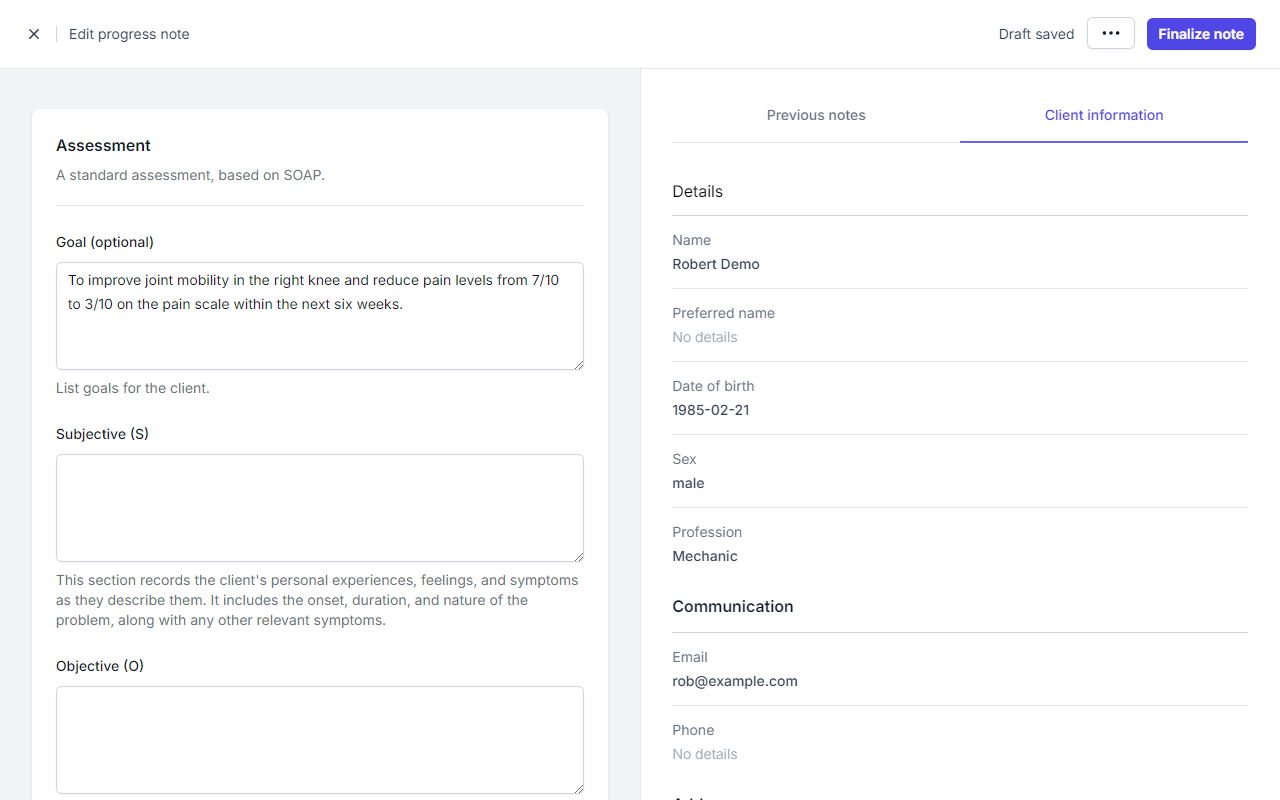1280x800 pixels.
Task: Click the Objective (O) label
Action: [x=100, y=666]
